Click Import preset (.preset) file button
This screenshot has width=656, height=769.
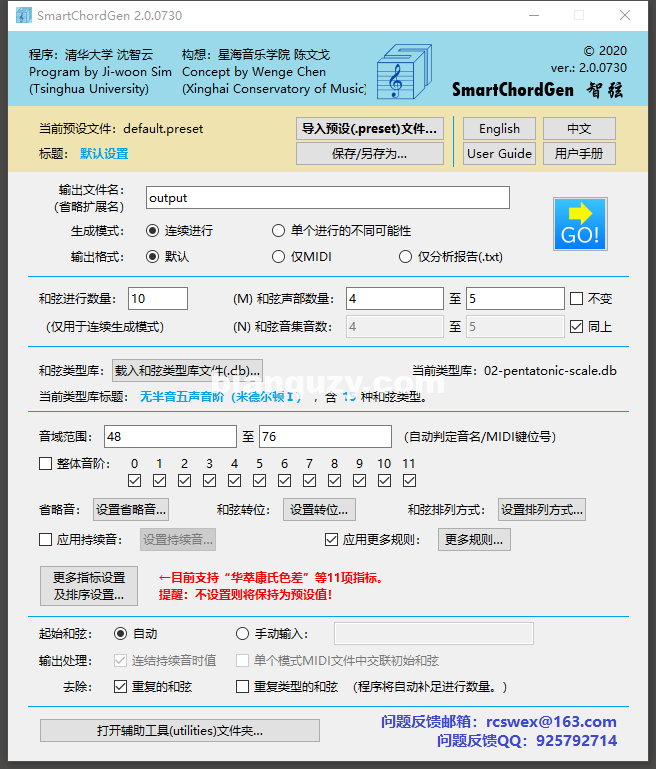click(370, 129)
